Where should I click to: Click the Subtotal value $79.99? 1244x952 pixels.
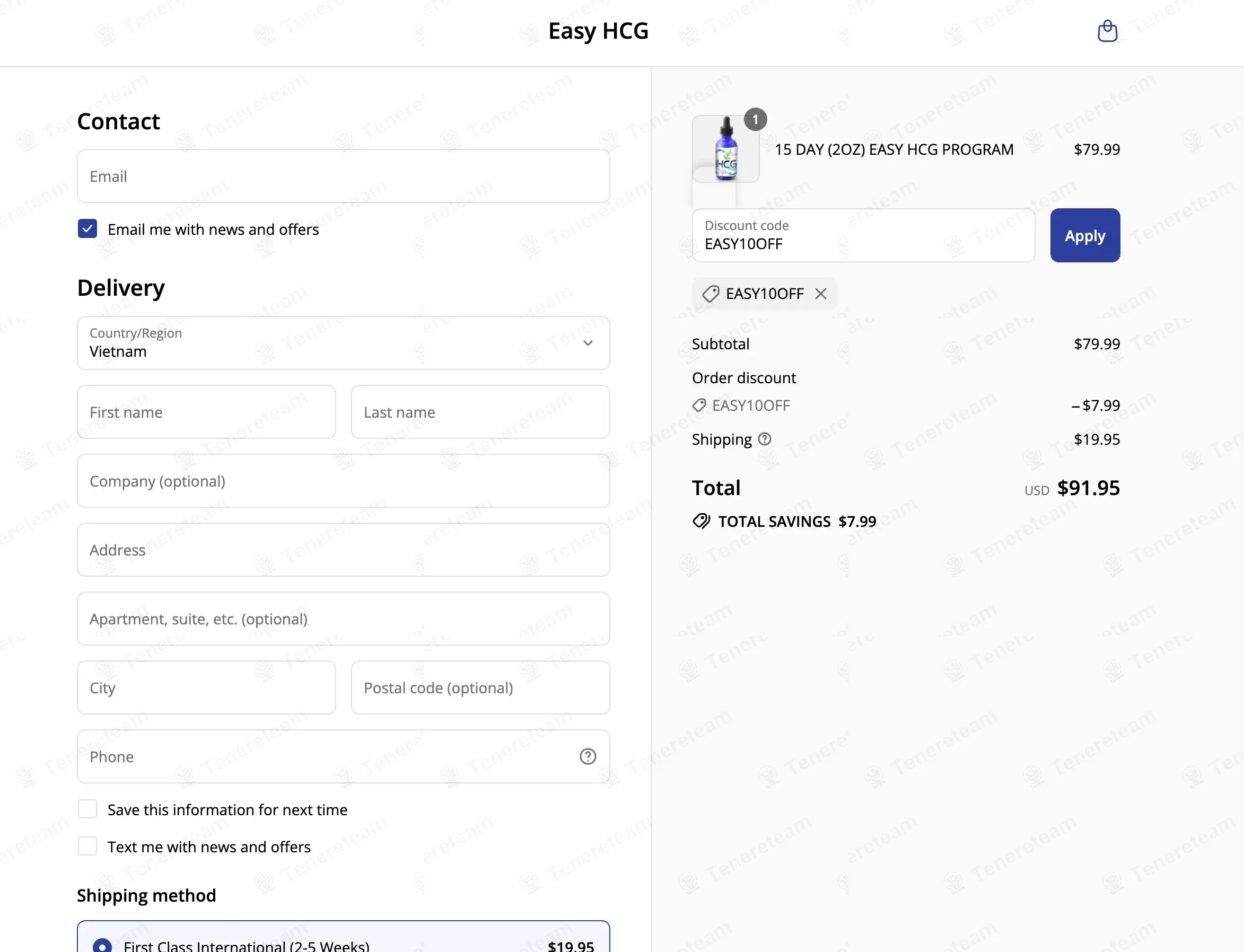point(1097,344)
